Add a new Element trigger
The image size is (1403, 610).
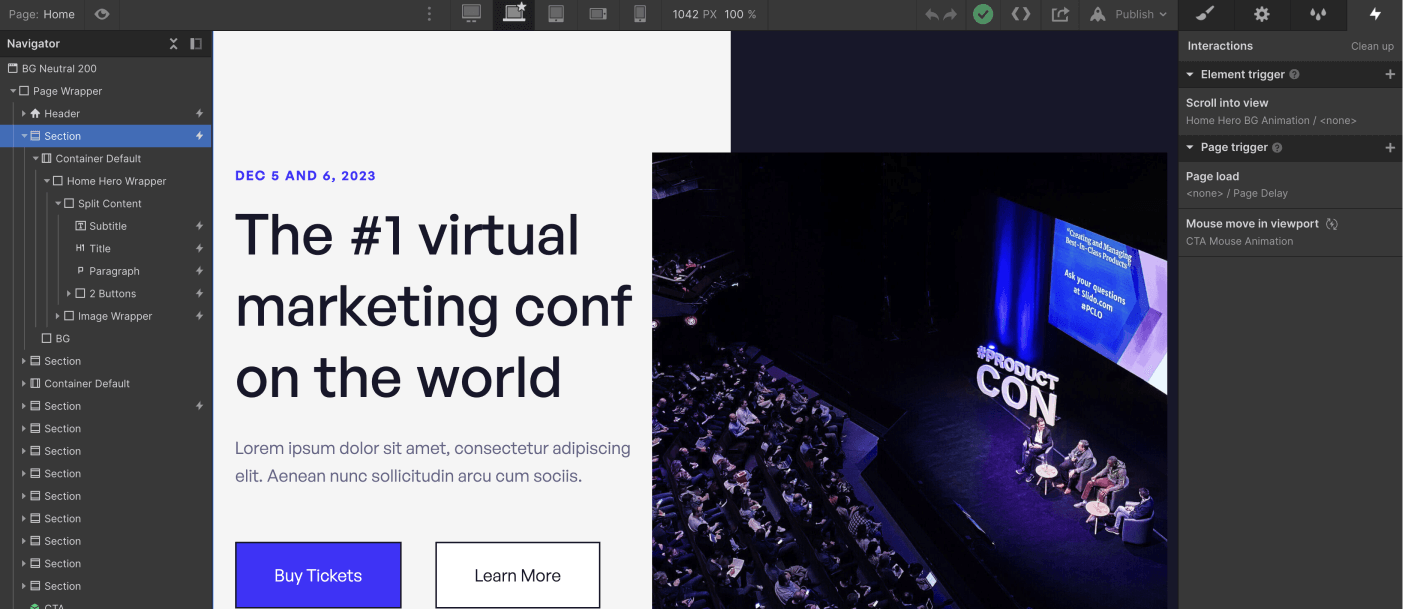click(1390, 74)
